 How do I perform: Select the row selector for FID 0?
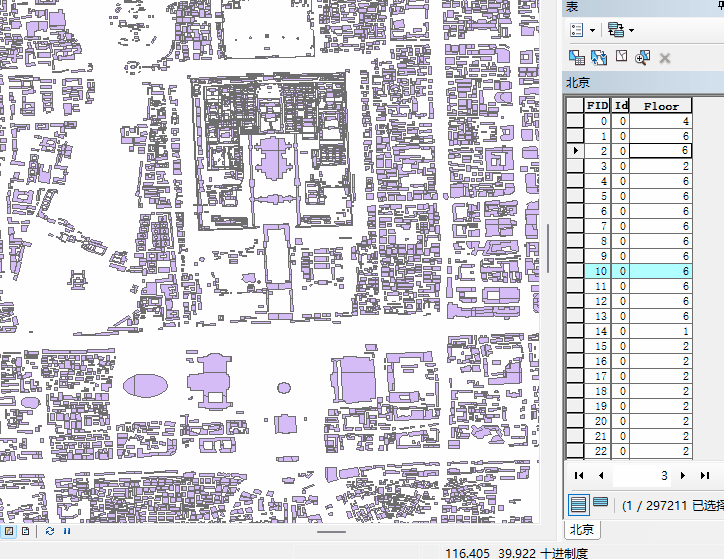point(575,121)
